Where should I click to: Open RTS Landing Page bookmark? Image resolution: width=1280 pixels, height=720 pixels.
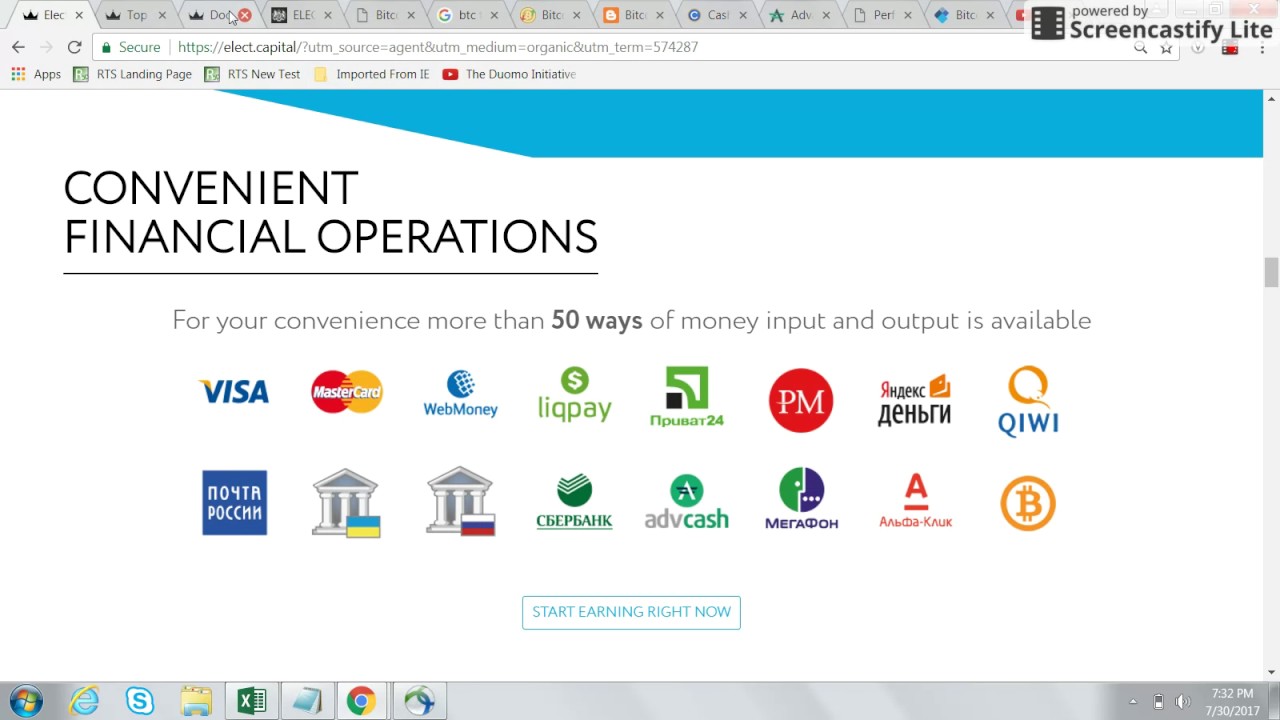coord(133,74)
